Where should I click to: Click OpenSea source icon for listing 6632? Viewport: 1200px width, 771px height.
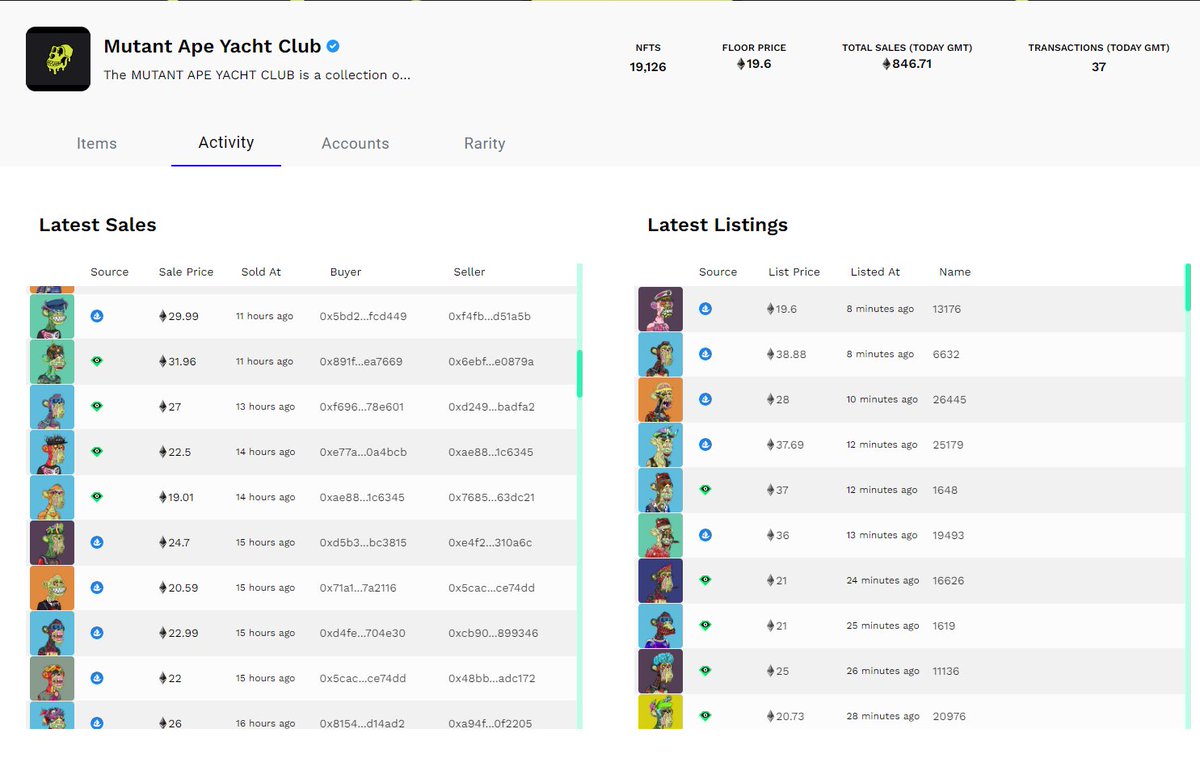pyautogui.click(x=705, y=354)
